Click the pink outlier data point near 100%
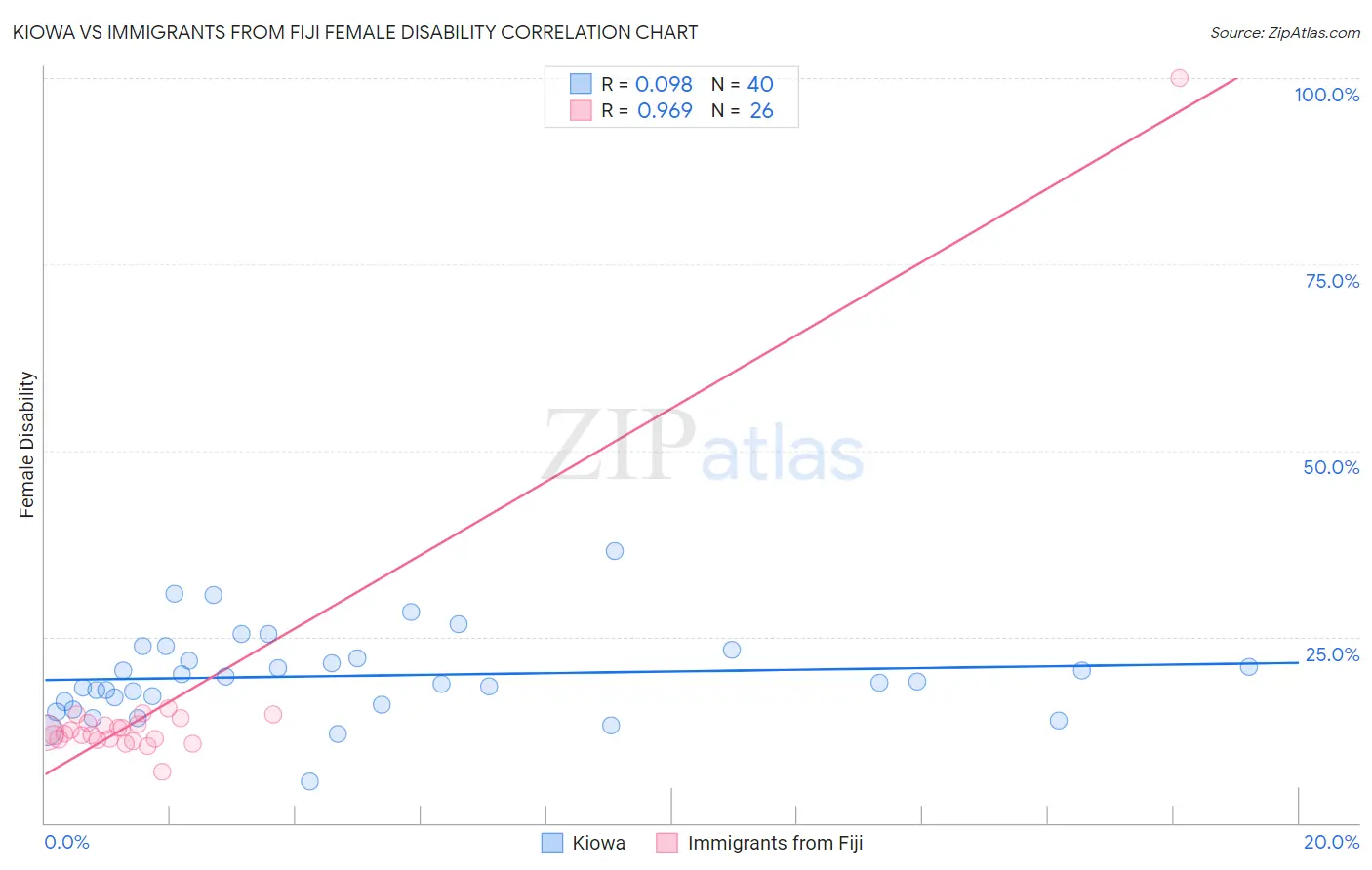 (1179, 78)
